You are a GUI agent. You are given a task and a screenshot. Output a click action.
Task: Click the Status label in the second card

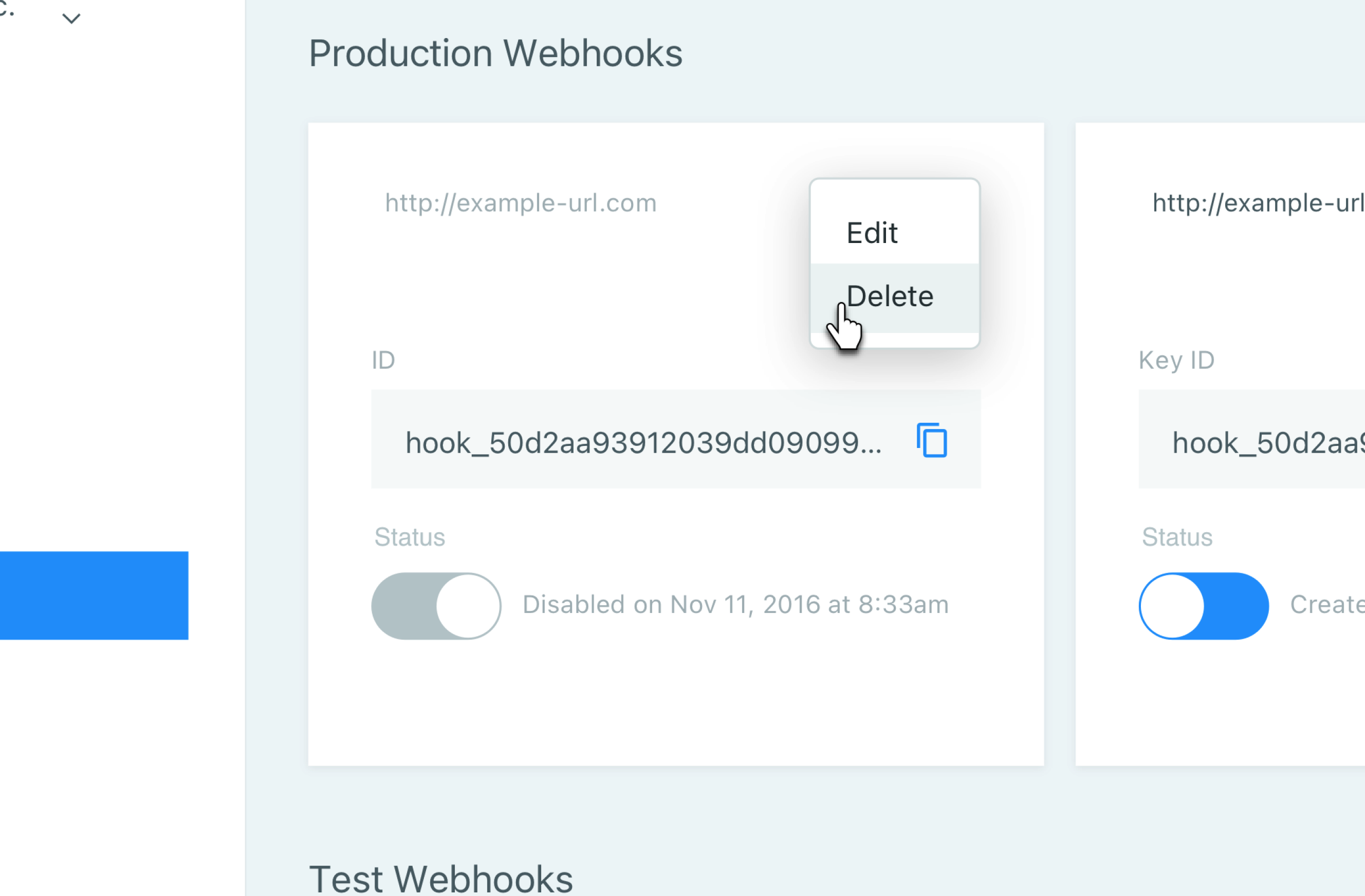[1177, 537]
